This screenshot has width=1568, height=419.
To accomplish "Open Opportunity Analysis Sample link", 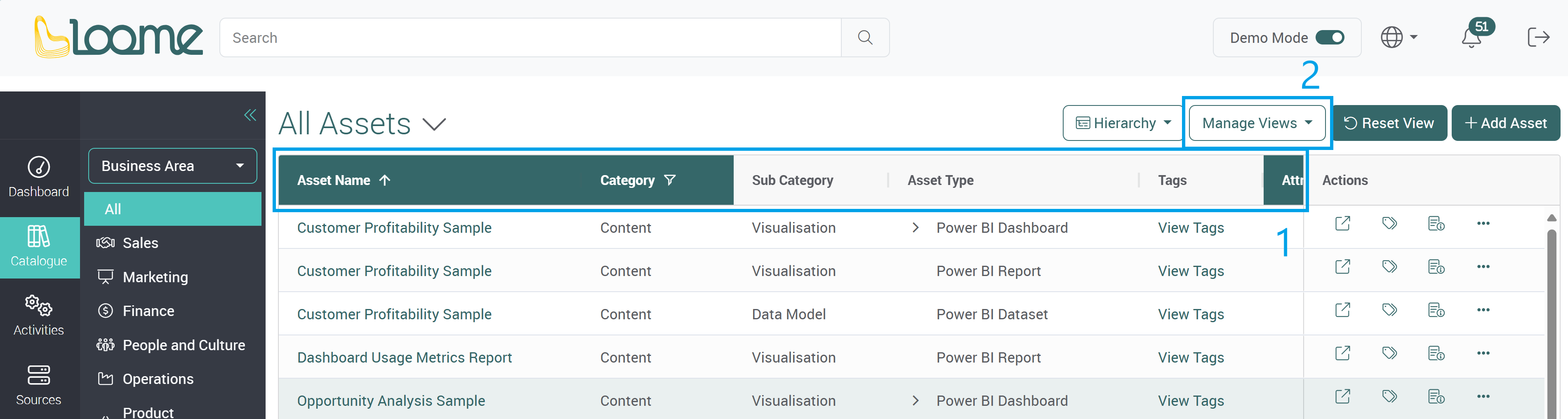I will (x=391, y=401).
